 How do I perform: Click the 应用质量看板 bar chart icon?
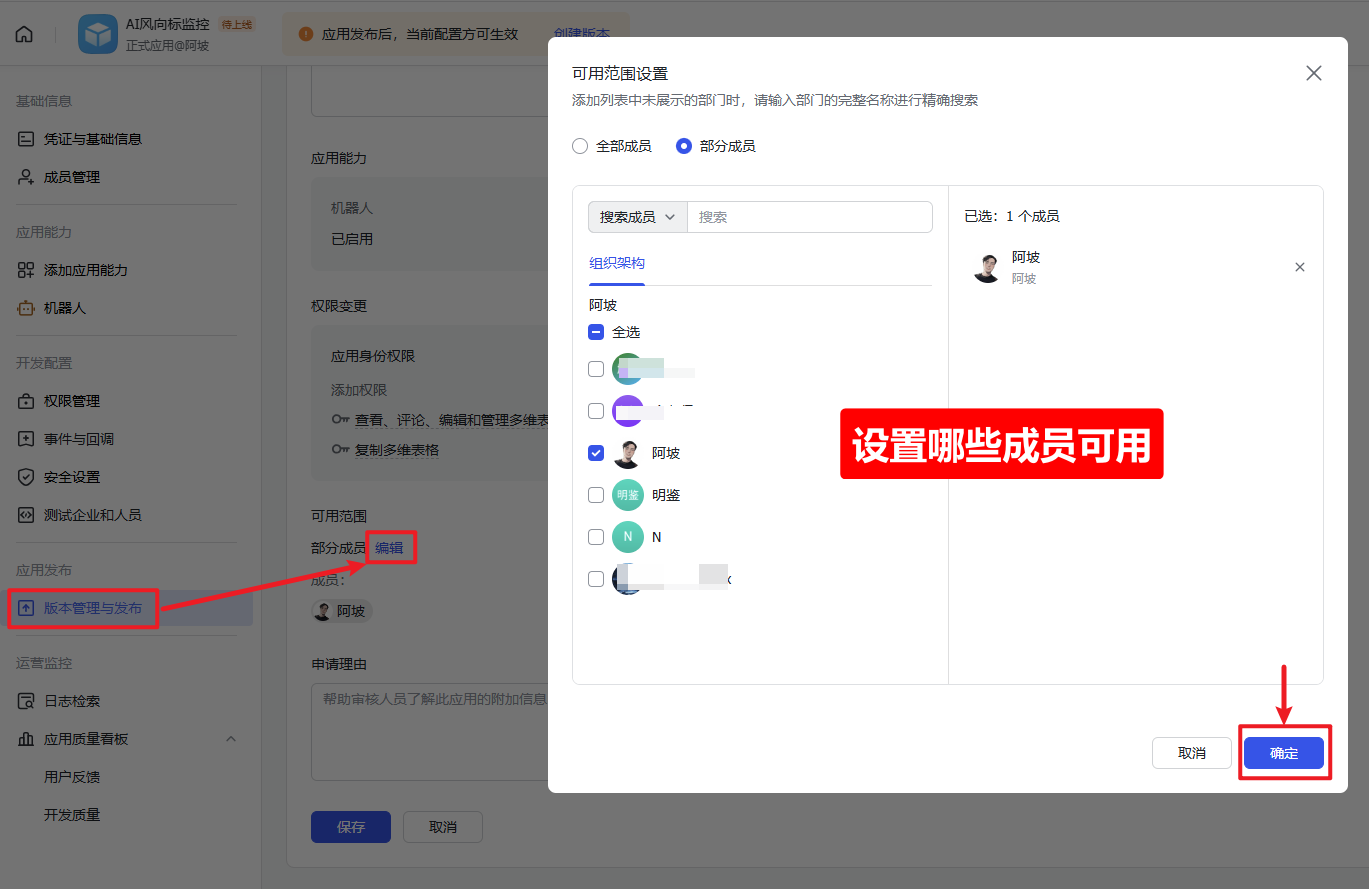(x=26, y=739)
